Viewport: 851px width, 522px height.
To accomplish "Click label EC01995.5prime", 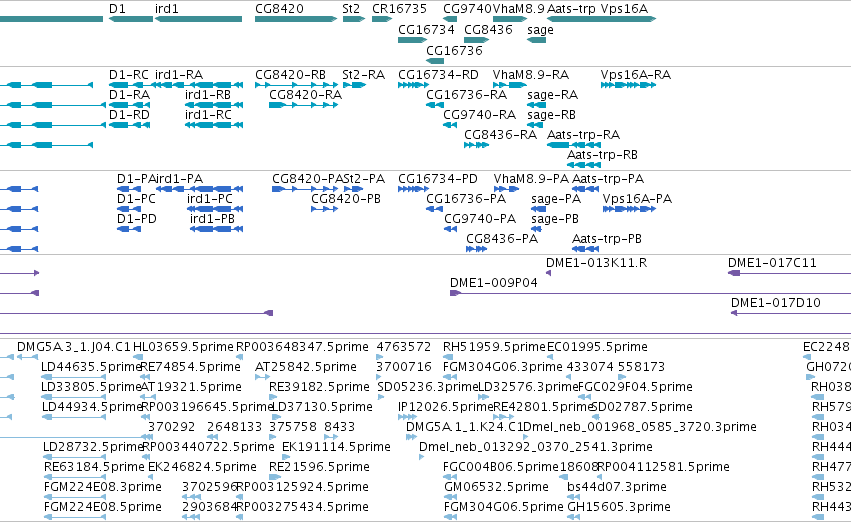I will (x=598, y=347).
